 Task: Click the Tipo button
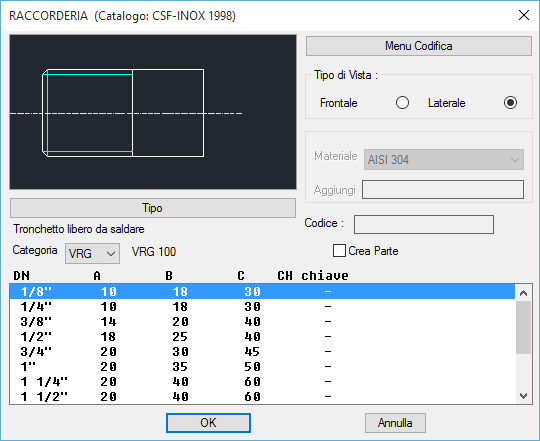point(153,208)
